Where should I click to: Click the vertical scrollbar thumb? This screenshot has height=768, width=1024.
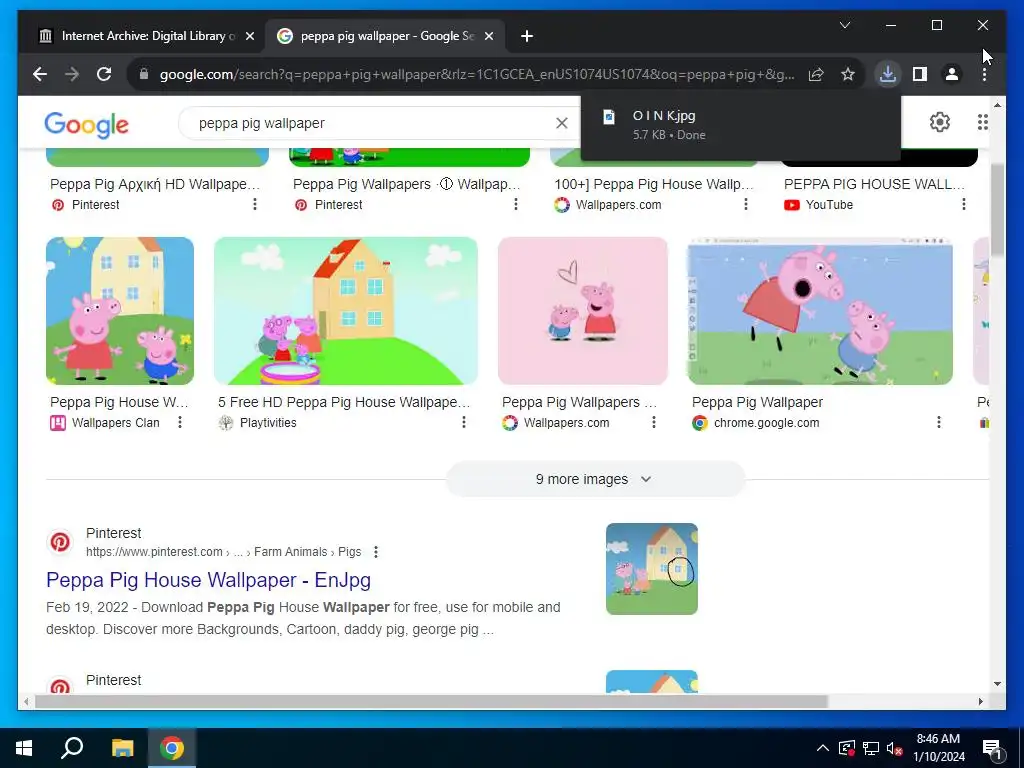click(x=997, y=210)
